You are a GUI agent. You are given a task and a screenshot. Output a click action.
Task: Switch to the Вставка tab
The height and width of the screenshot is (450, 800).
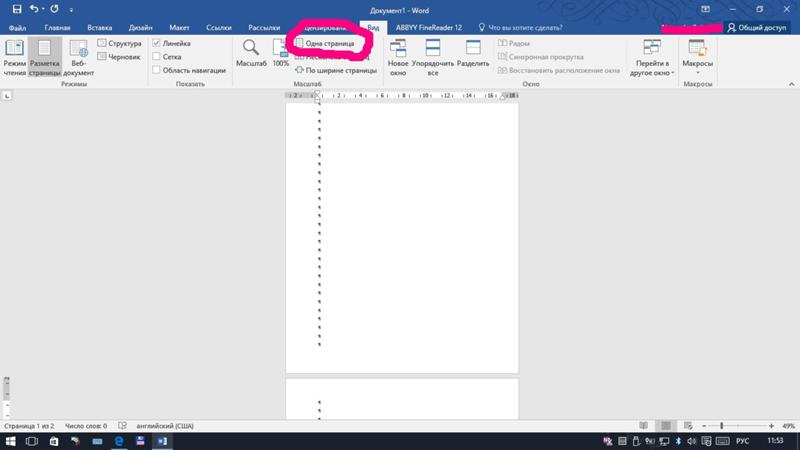(x=99, y=28)
